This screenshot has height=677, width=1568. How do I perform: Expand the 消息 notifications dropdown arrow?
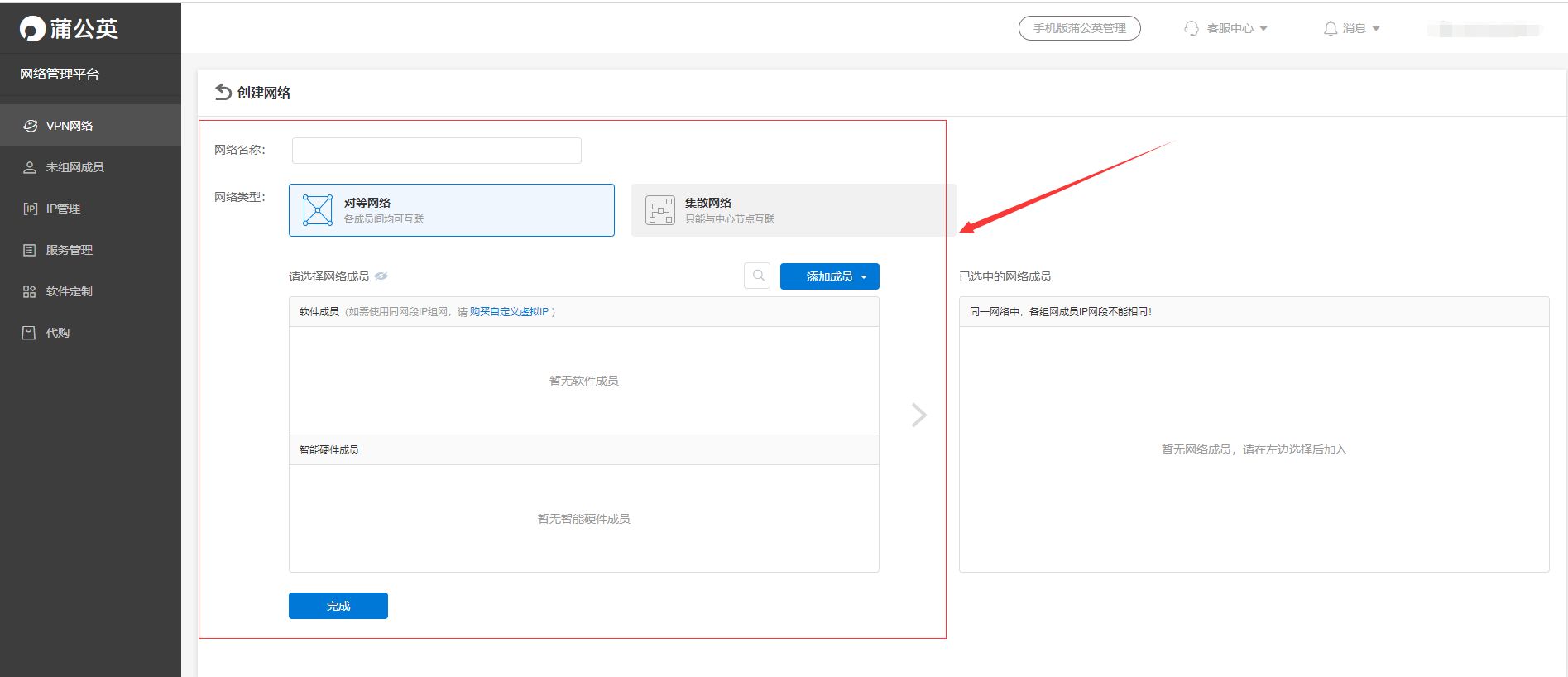(1376, 28)
